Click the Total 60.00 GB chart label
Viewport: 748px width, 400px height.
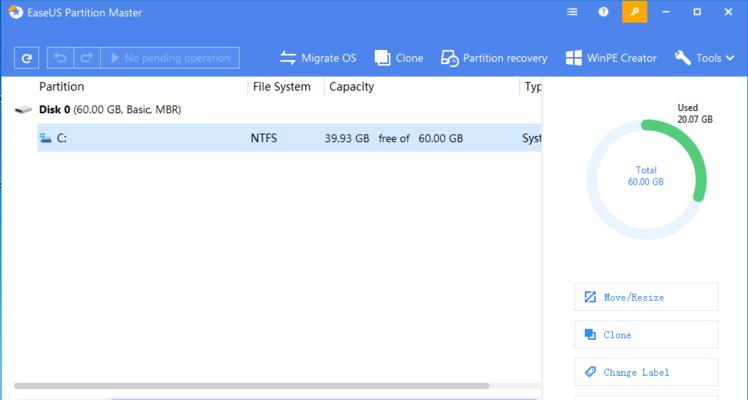(646, 176)
